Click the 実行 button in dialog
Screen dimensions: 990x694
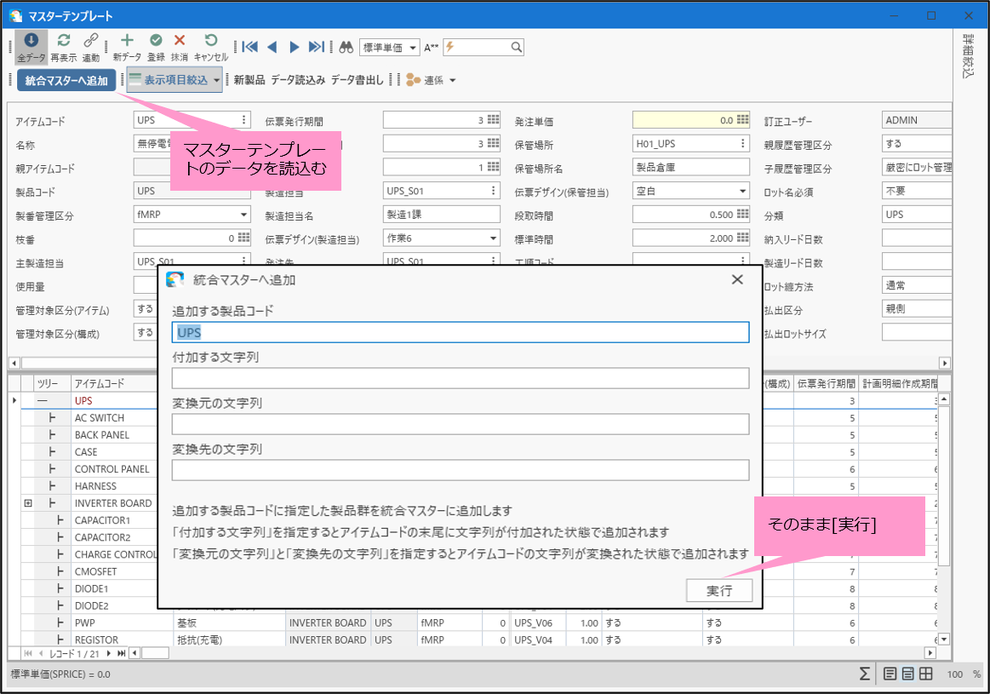pos(719,591)
